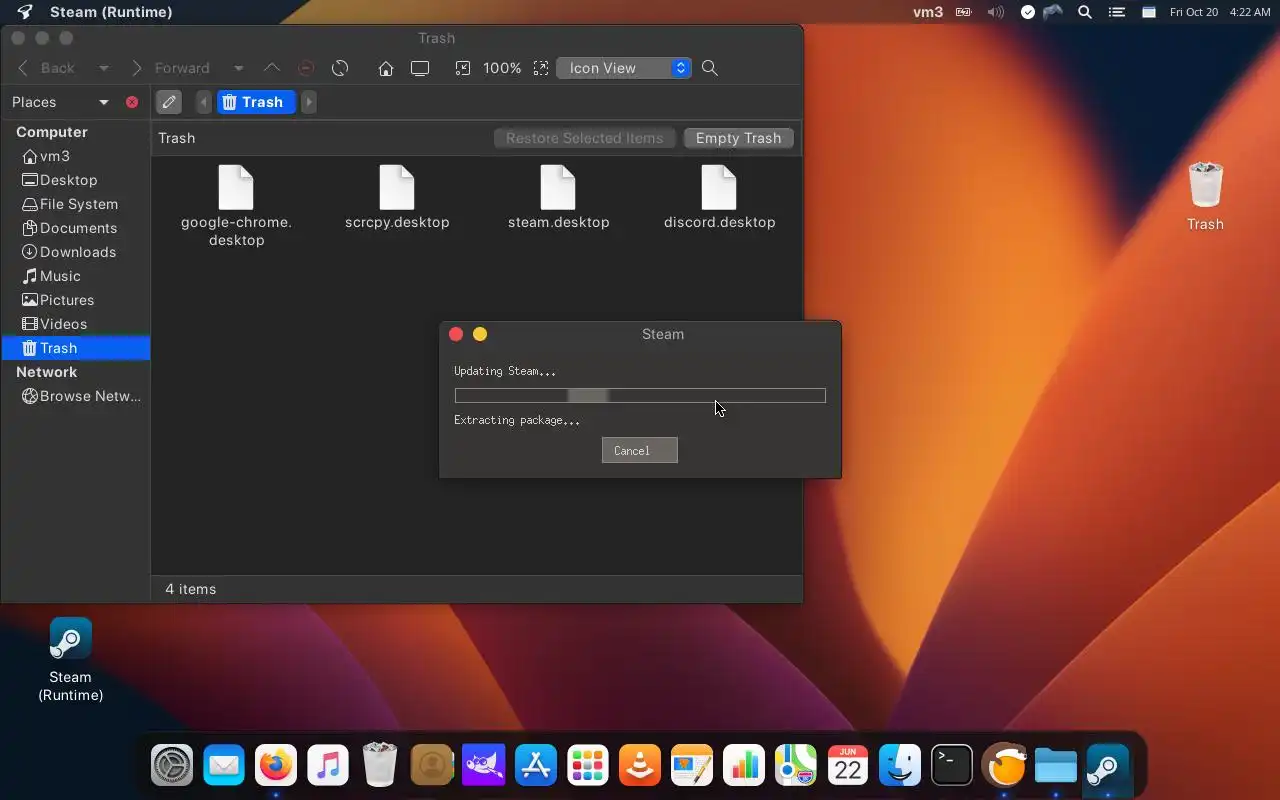This screenshot has width=1280, height=800.
Task: Open Calendar app in the dock
Action: pyautogui.click(x=848, y=767)
